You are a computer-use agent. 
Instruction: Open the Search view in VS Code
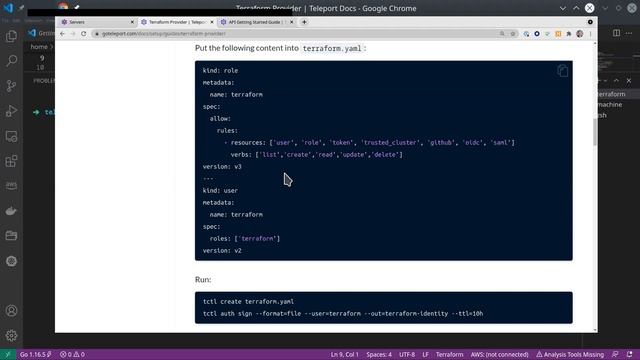[11, 61]
